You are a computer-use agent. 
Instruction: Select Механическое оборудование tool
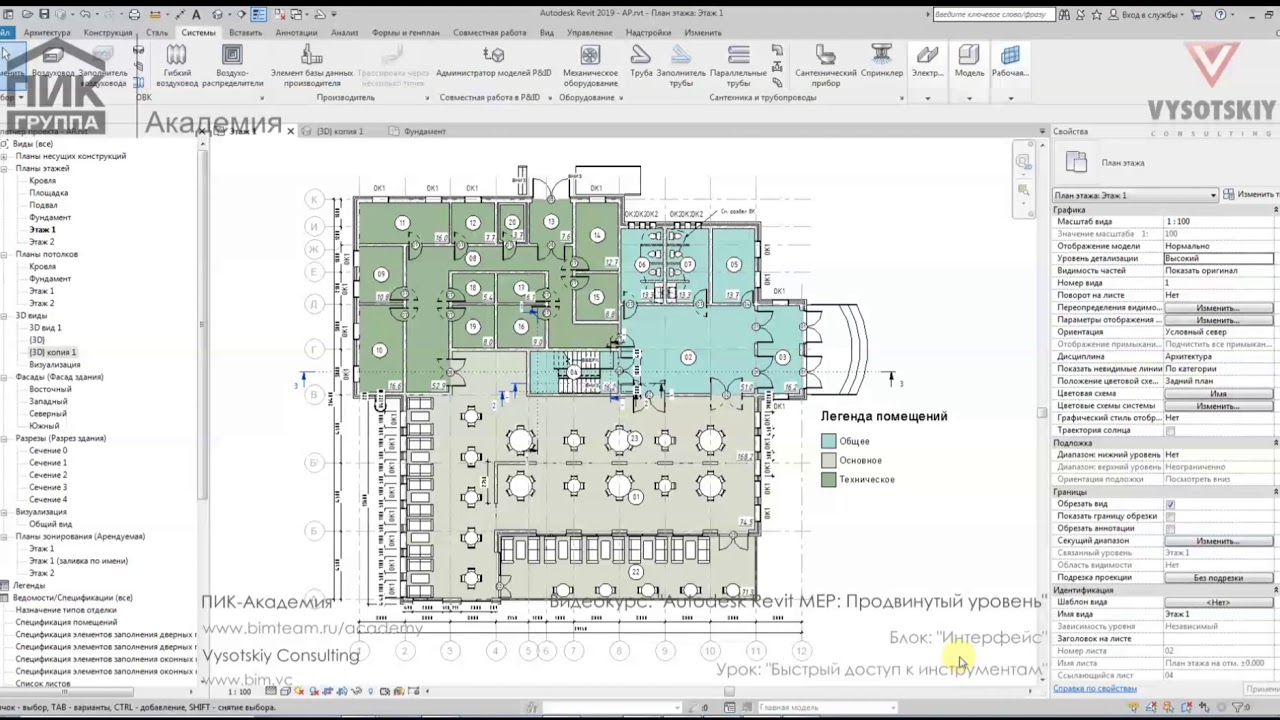click(590, 65)
